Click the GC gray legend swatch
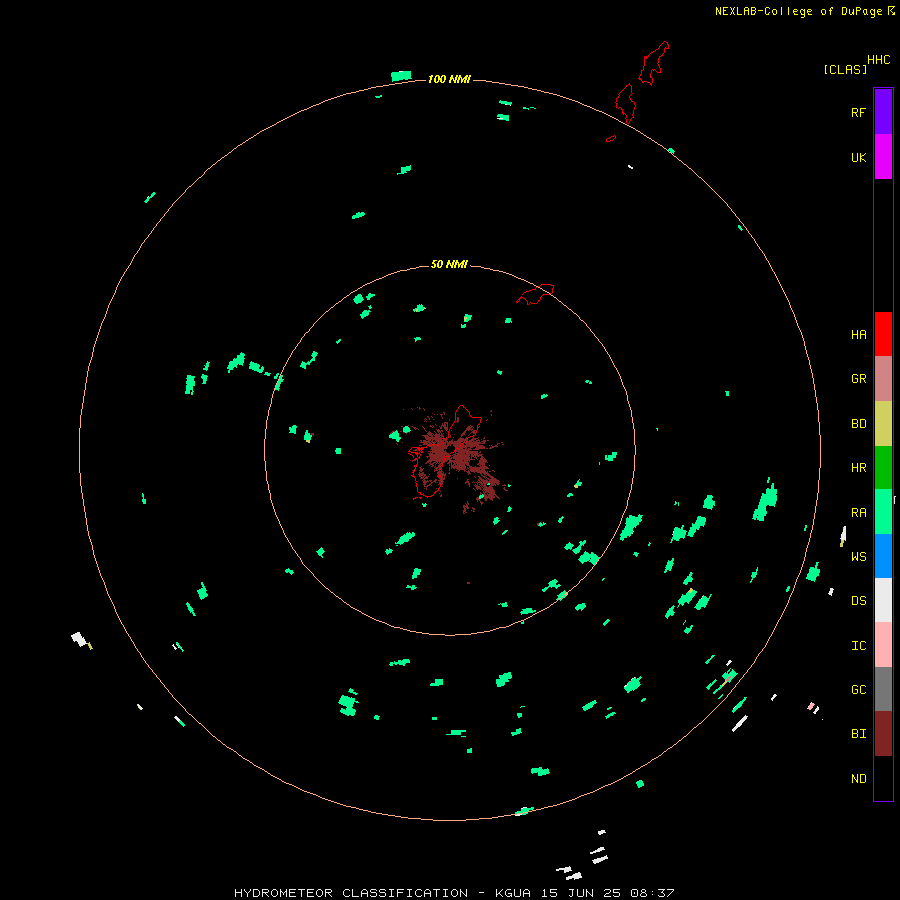 883,689
